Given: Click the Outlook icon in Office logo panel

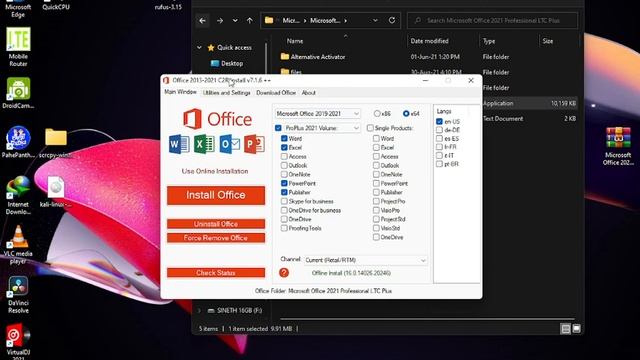Looking at the screenshot, I should coord(229,144).
